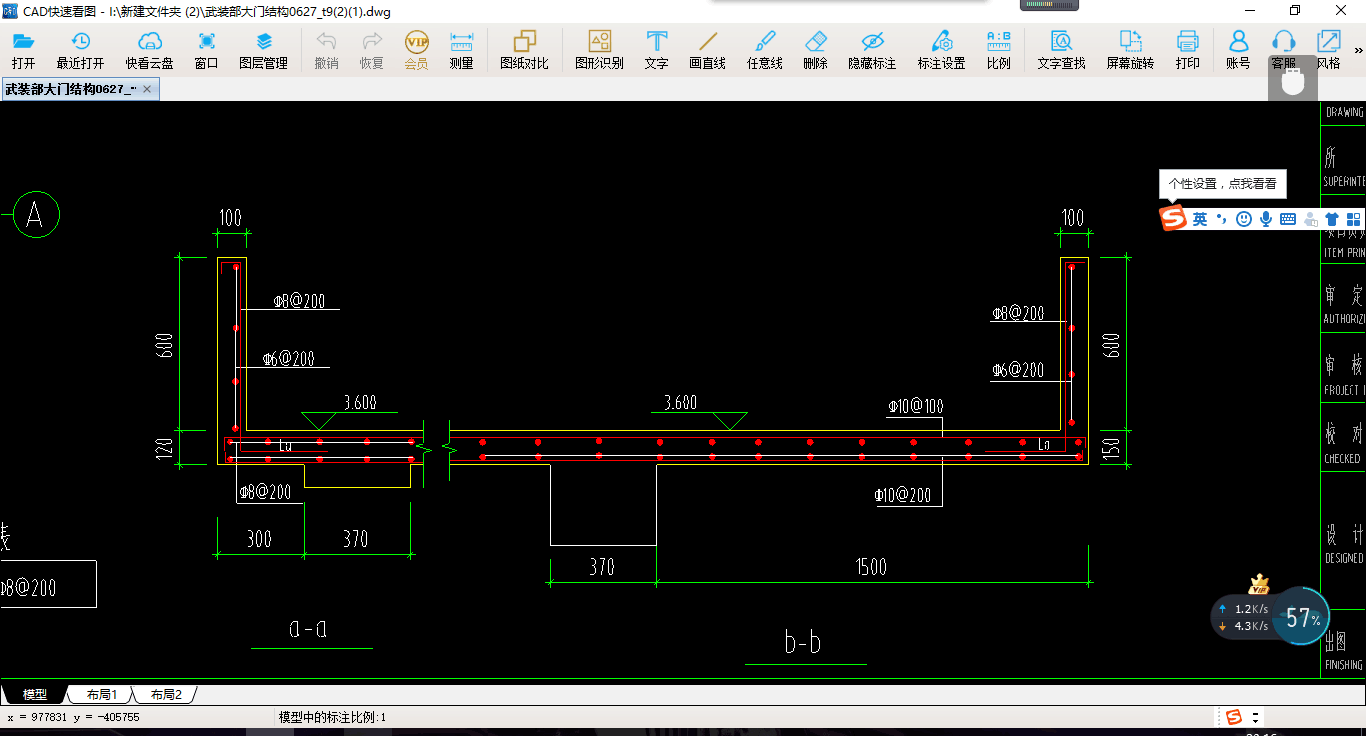Open the 快看云盘 cloud drive
This screenshot has height=736, width=1366.
[149, 49]
